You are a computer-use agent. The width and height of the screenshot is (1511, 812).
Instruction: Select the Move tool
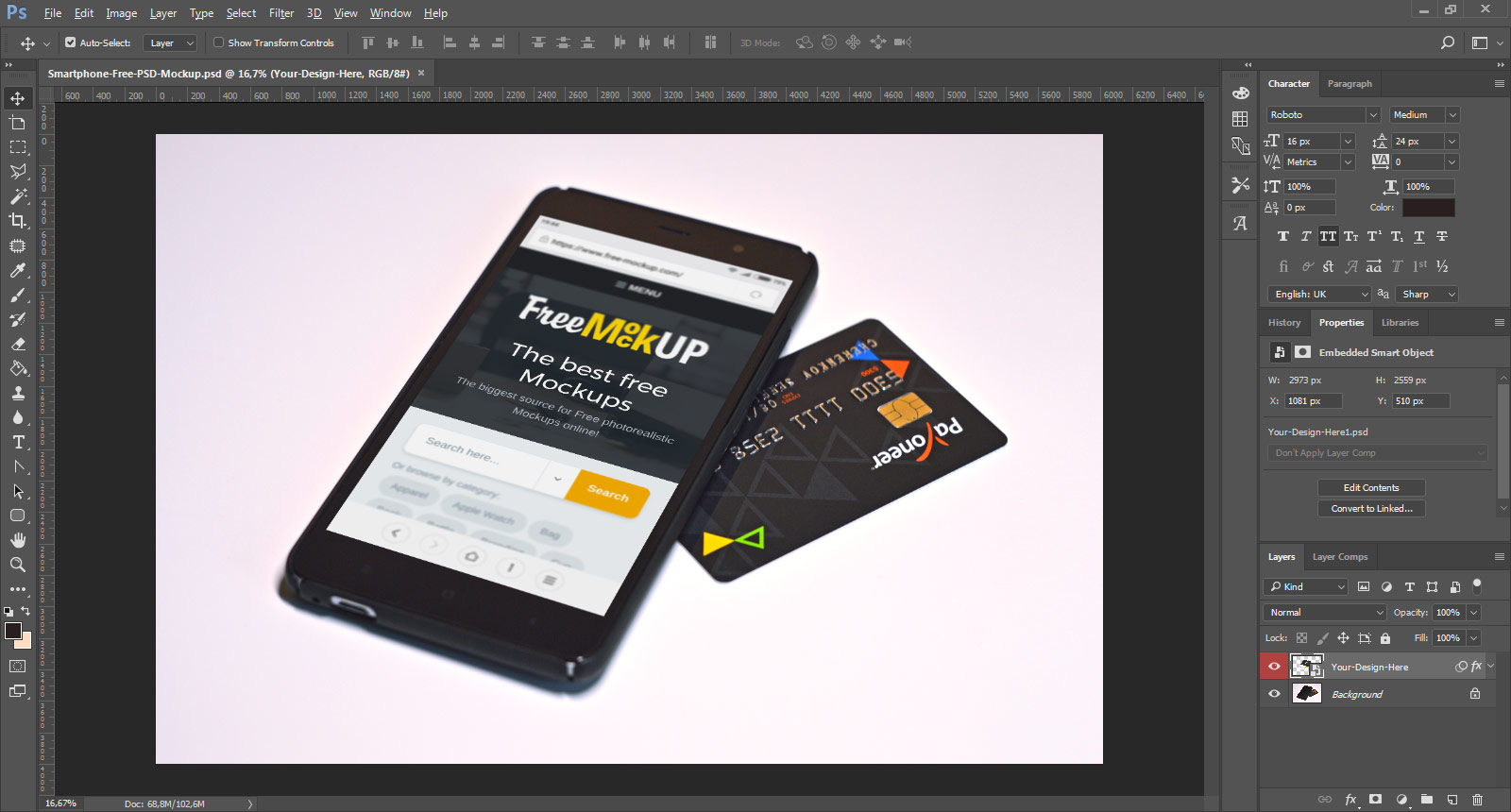tap(18, 98)
